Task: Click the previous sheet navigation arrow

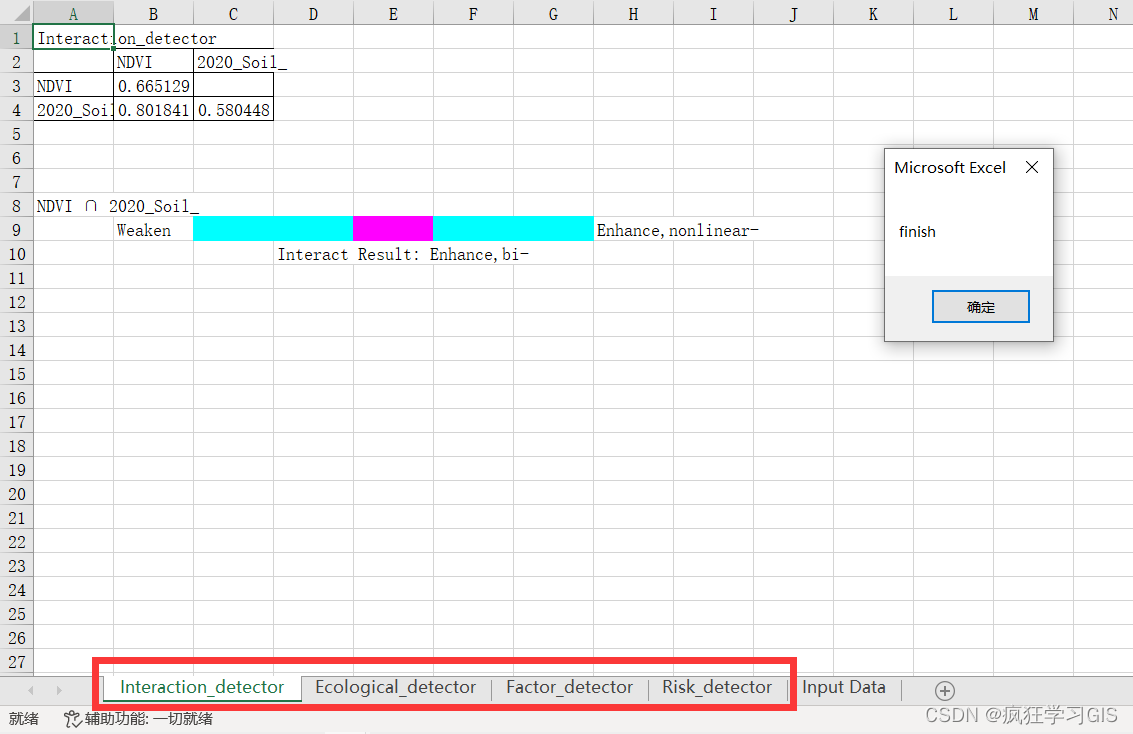Action: tap(30, 691)
